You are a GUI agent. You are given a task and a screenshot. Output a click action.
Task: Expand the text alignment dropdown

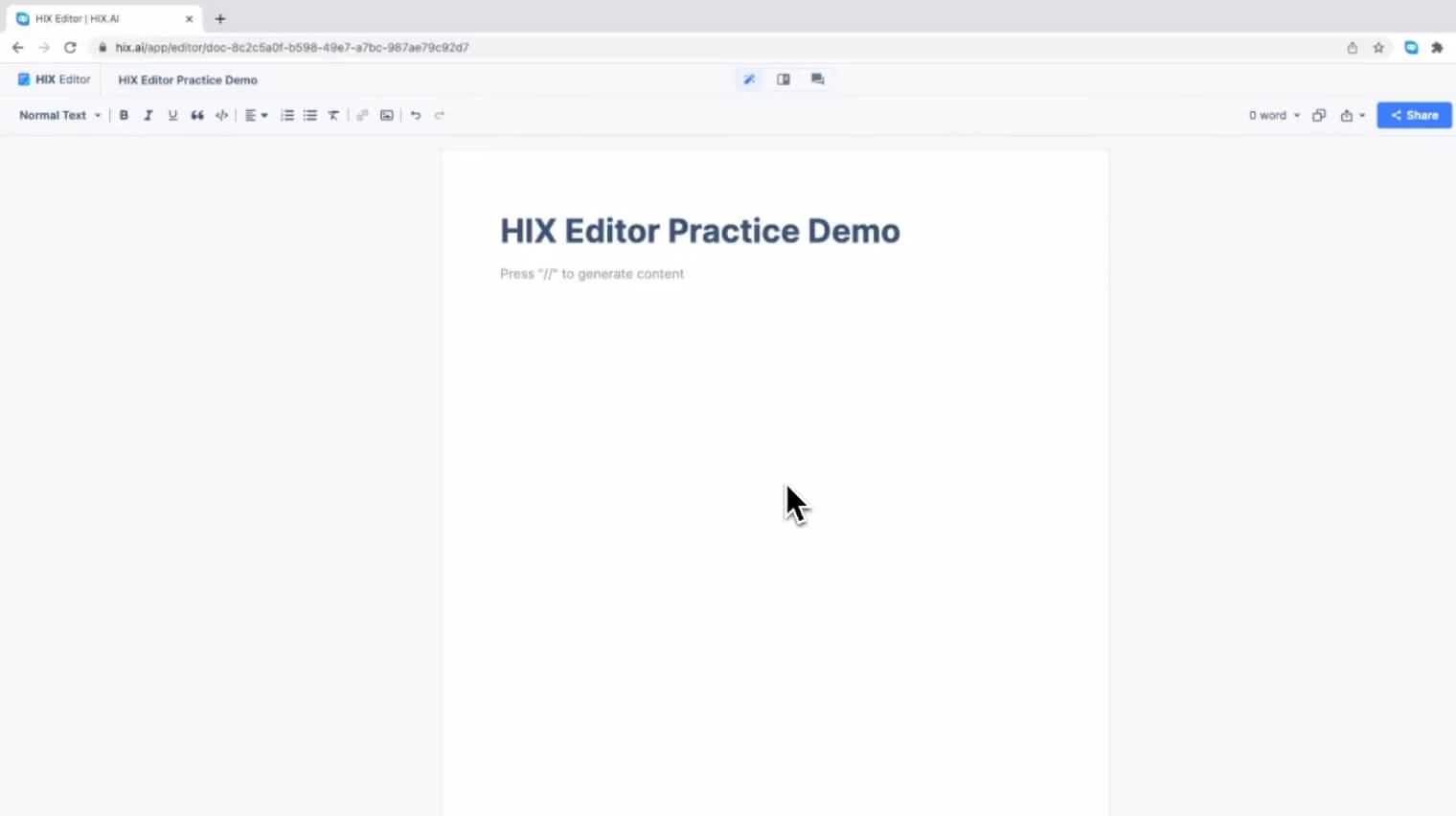click(256, 115)
